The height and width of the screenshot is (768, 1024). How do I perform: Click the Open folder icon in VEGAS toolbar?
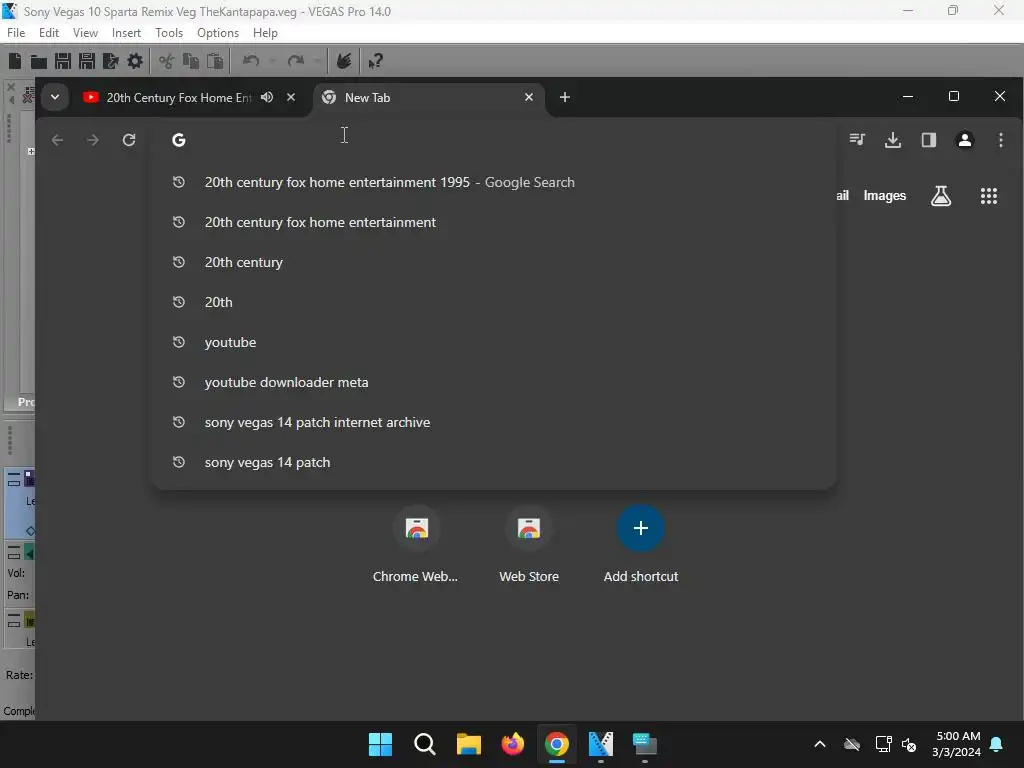pyautogui.click(x=39, y=61)
